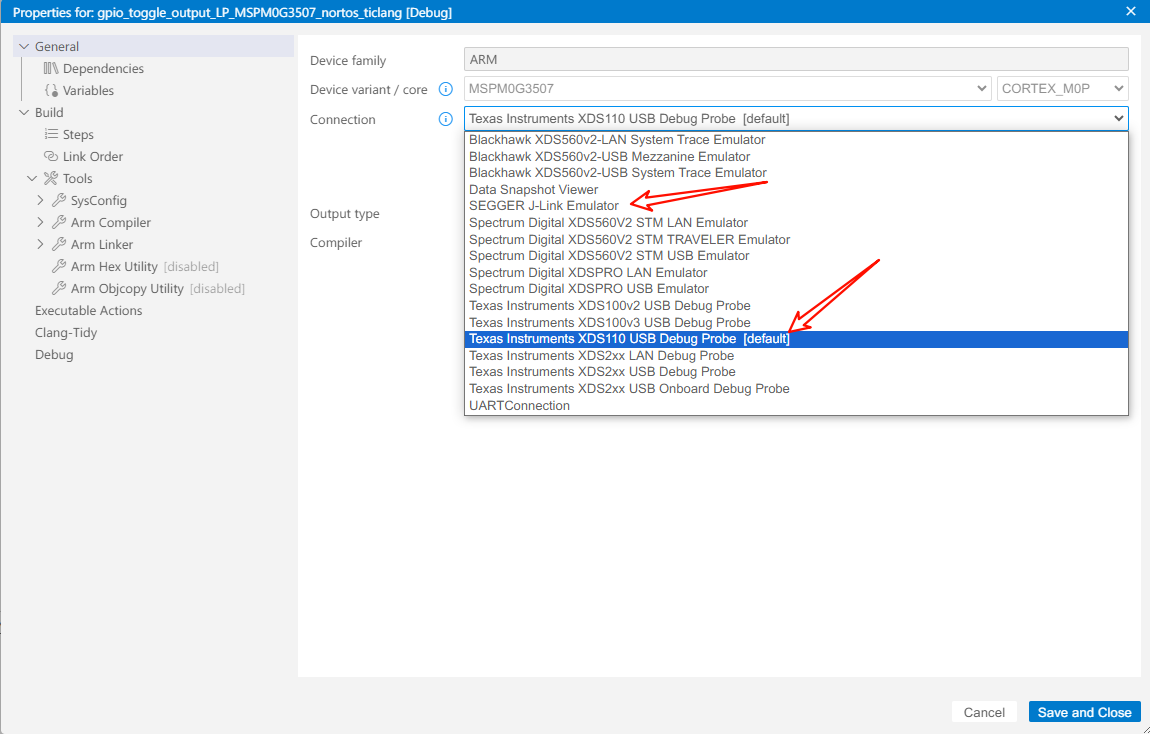Image resolution: width=1150 pixels, height=734 pixels.
Task: Click the Tools wrench-screwdriver icon
Action: click(51, 178)
